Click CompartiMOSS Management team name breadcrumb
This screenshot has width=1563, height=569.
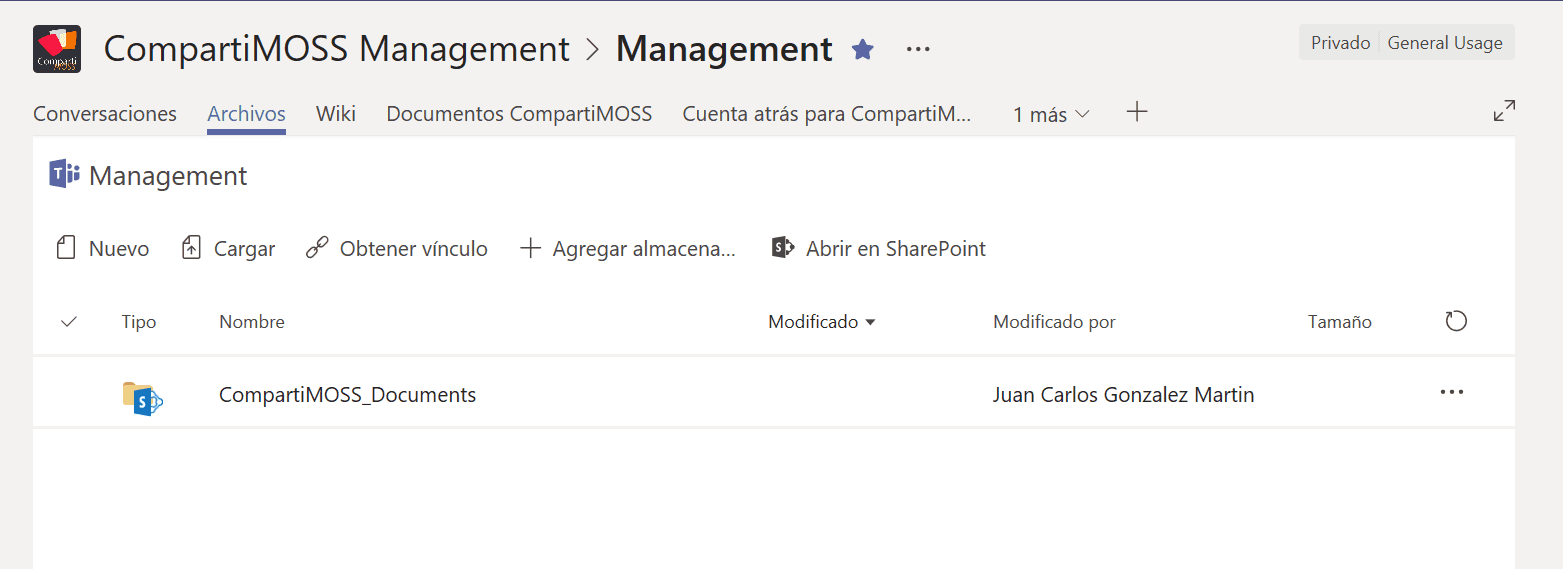pyautogui.click(x=337, y=49)
